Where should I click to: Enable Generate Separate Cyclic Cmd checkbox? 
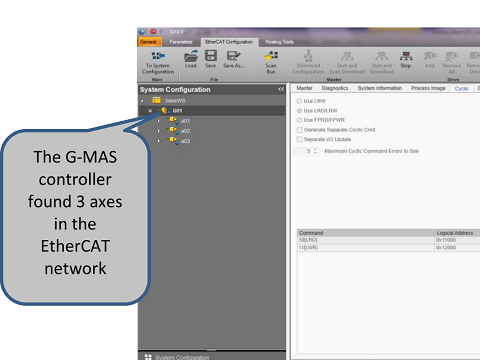300,130
